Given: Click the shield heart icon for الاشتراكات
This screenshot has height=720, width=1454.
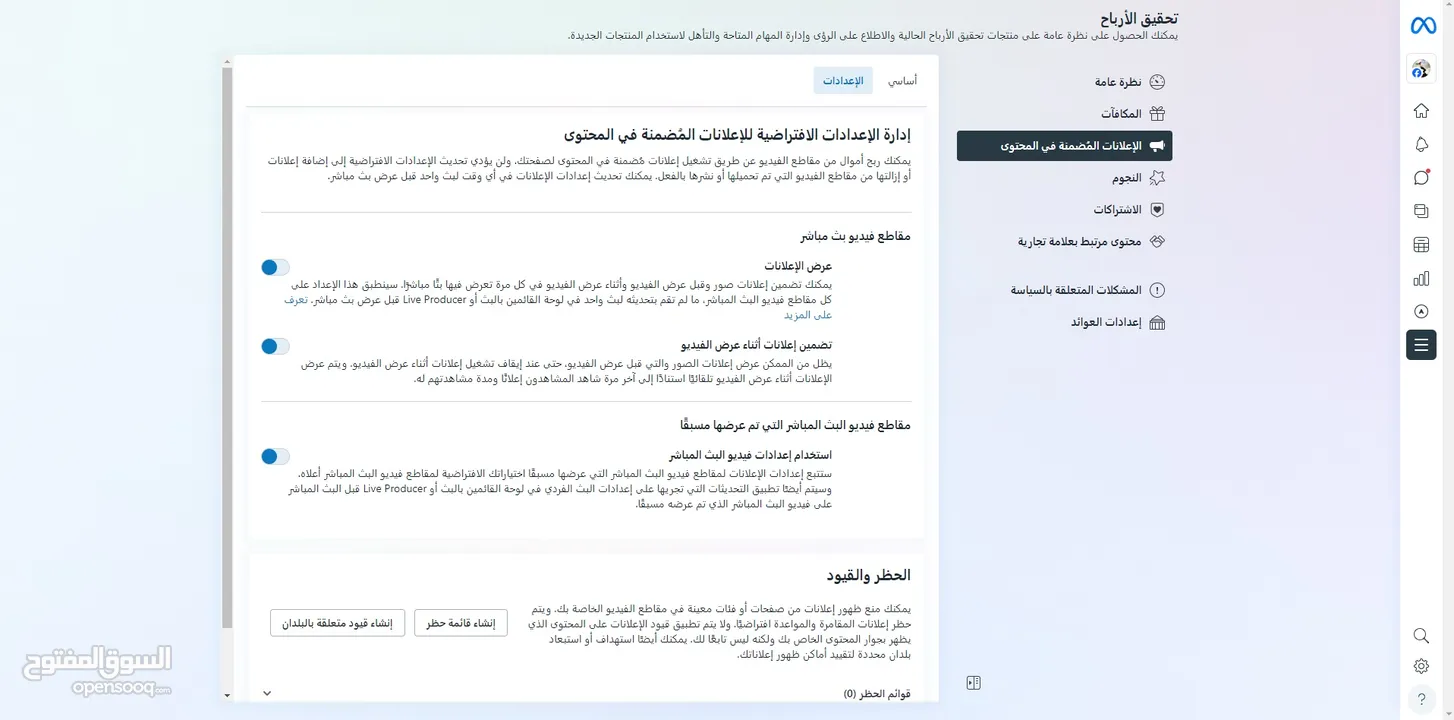Looking at the screenshot, I should [1157, 210].
